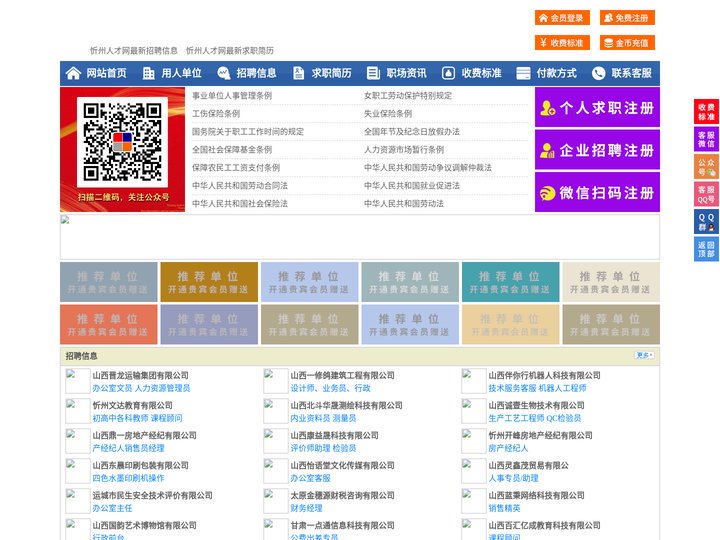Click the news icon beside 职场资讯
720x540 pixels.
373,73
